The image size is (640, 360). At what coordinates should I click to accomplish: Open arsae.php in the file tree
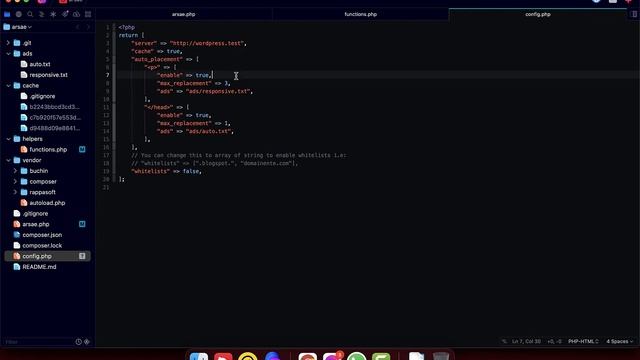point(36,224)
